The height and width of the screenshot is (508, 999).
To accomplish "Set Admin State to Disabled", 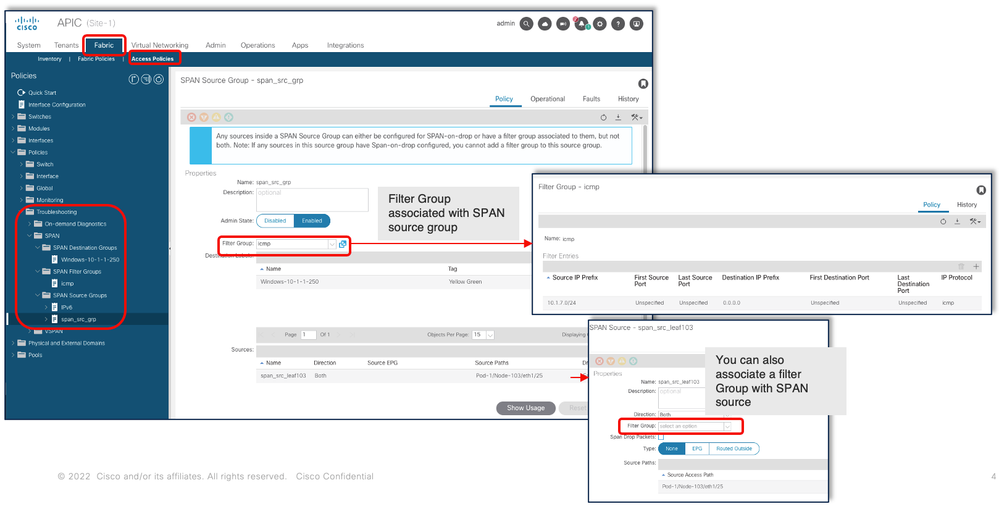I will point(275,221).
